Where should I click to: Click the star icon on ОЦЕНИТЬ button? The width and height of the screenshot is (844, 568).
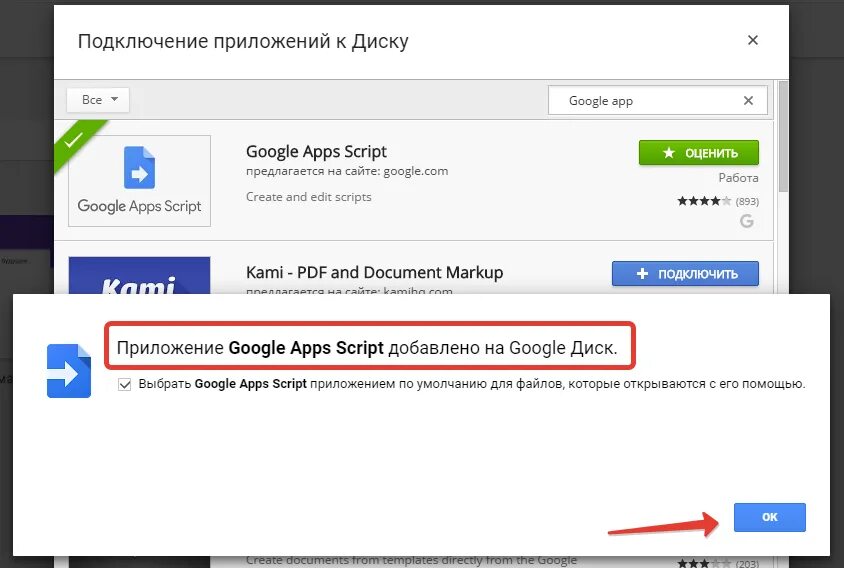pos(669,153)
